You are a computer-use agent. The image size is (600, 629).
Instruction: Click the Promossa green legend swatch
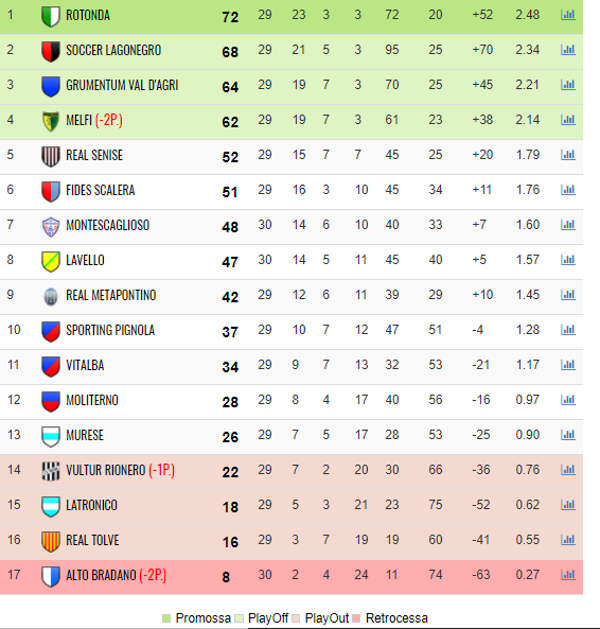[x=166, y=618]
